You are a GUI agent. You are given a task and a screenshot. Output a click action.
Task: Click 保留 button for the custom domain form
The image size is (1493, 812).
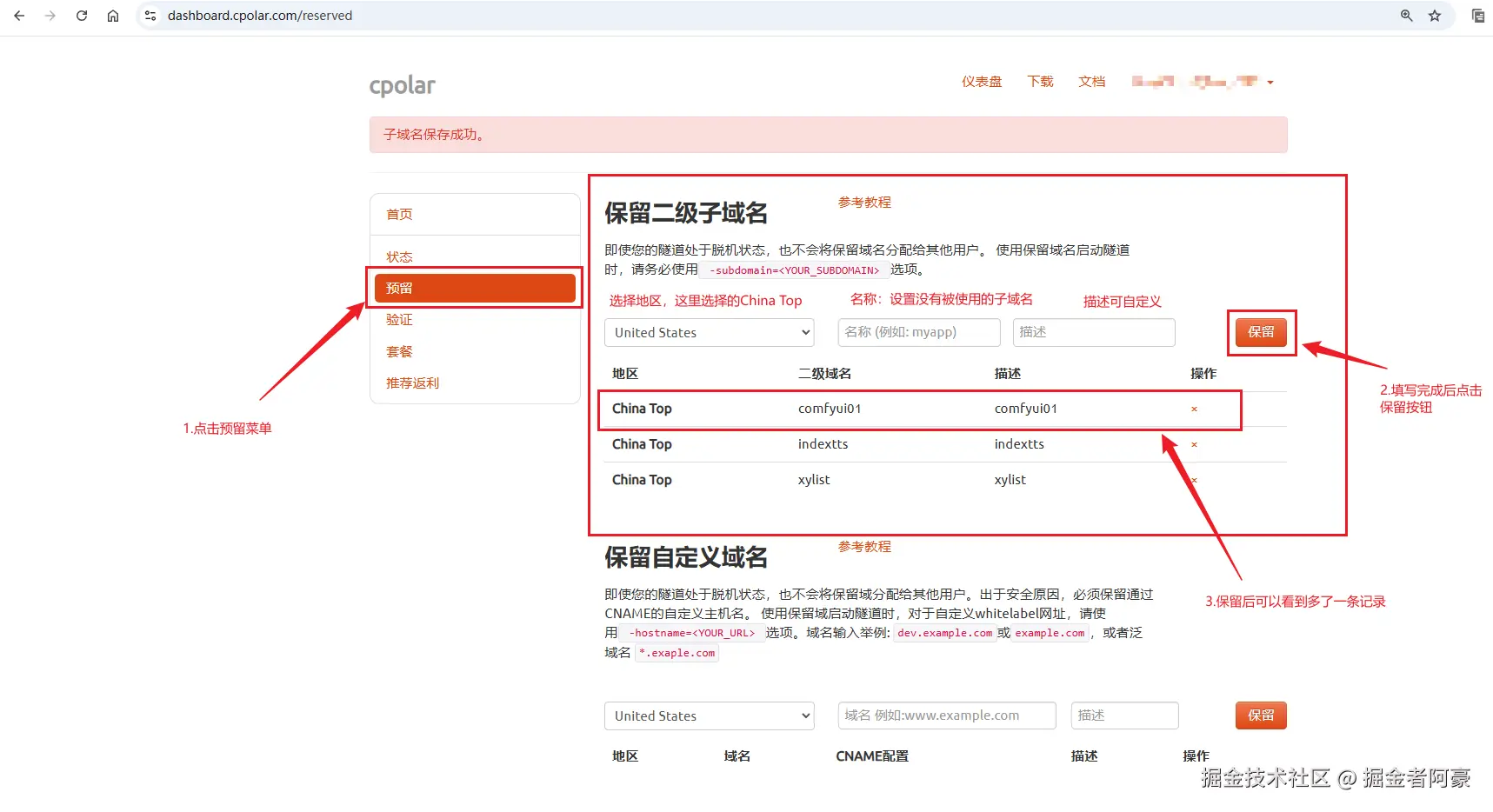1261,715
